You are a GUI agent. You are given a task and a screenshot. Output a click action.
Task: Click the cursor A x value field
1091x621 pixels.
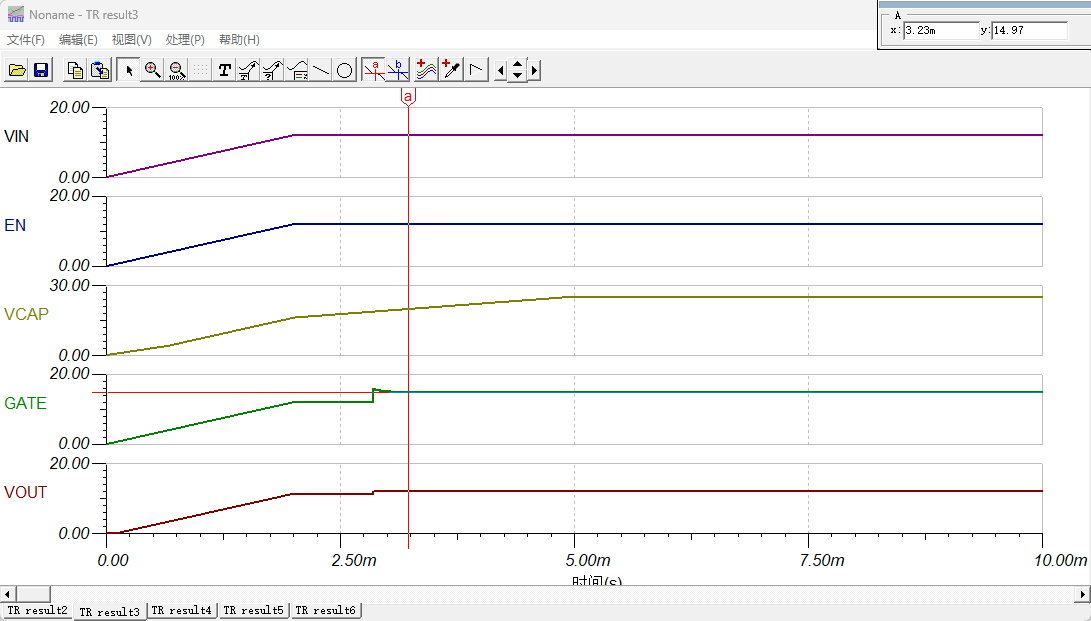point(941,31)
